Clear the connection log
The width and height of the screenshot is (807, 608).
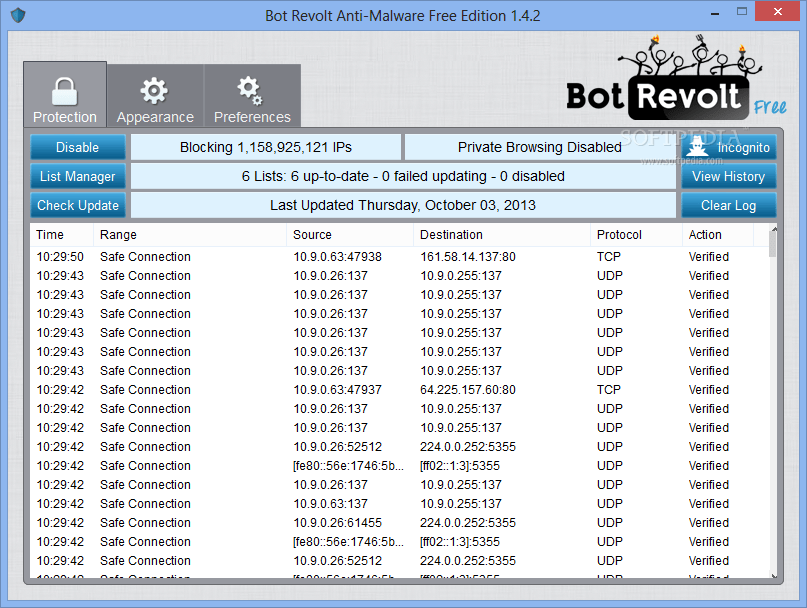pos(728,206)
